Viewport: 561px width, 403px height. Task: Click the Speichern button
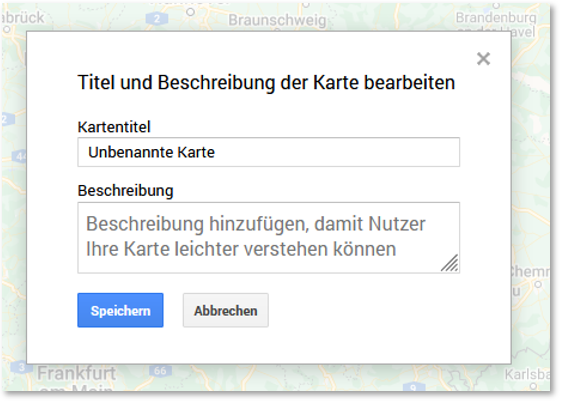click(x=120, y=310)
